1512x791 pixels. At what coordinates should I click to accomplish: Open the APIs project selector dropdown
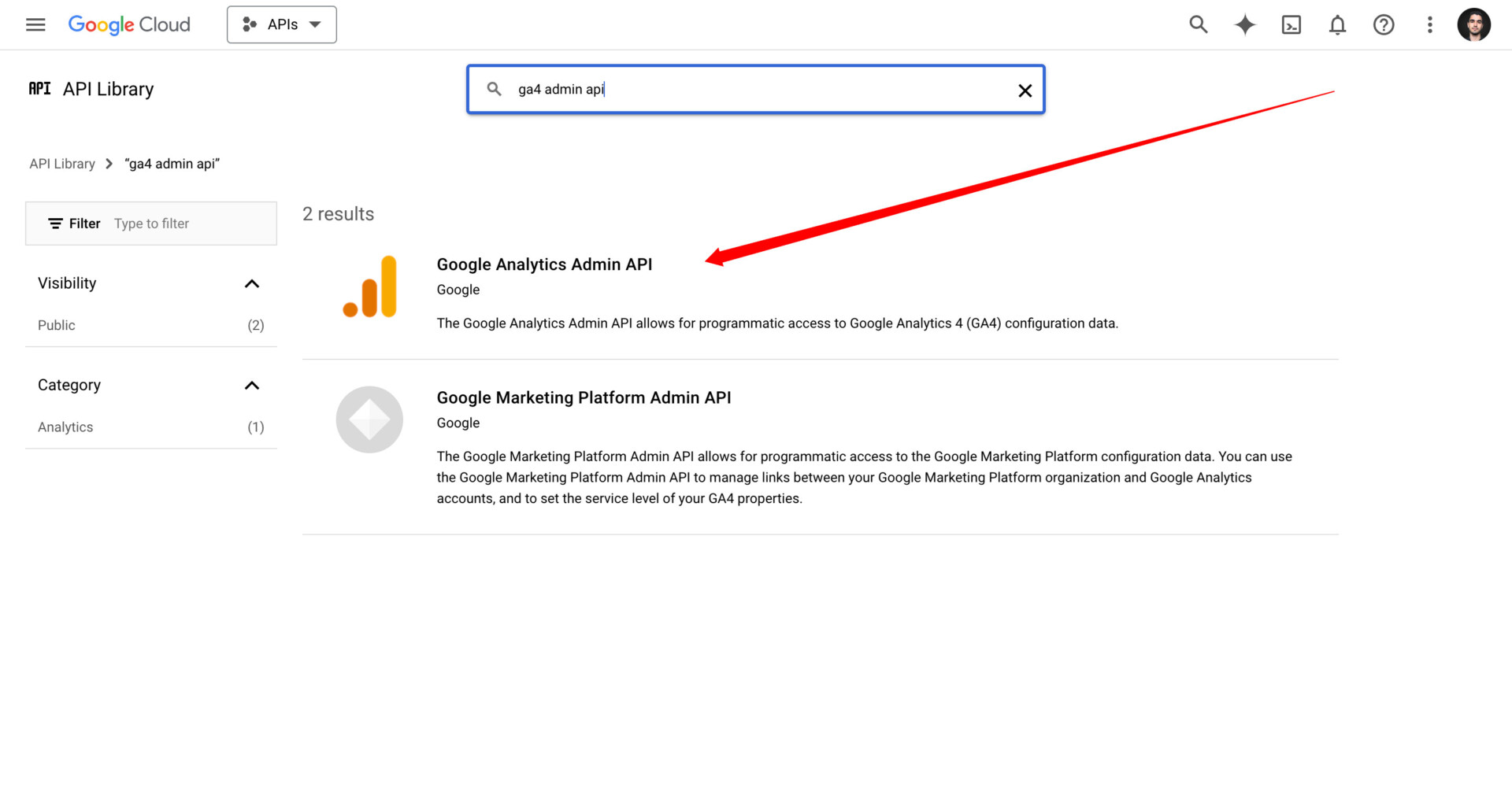(282, 24)
